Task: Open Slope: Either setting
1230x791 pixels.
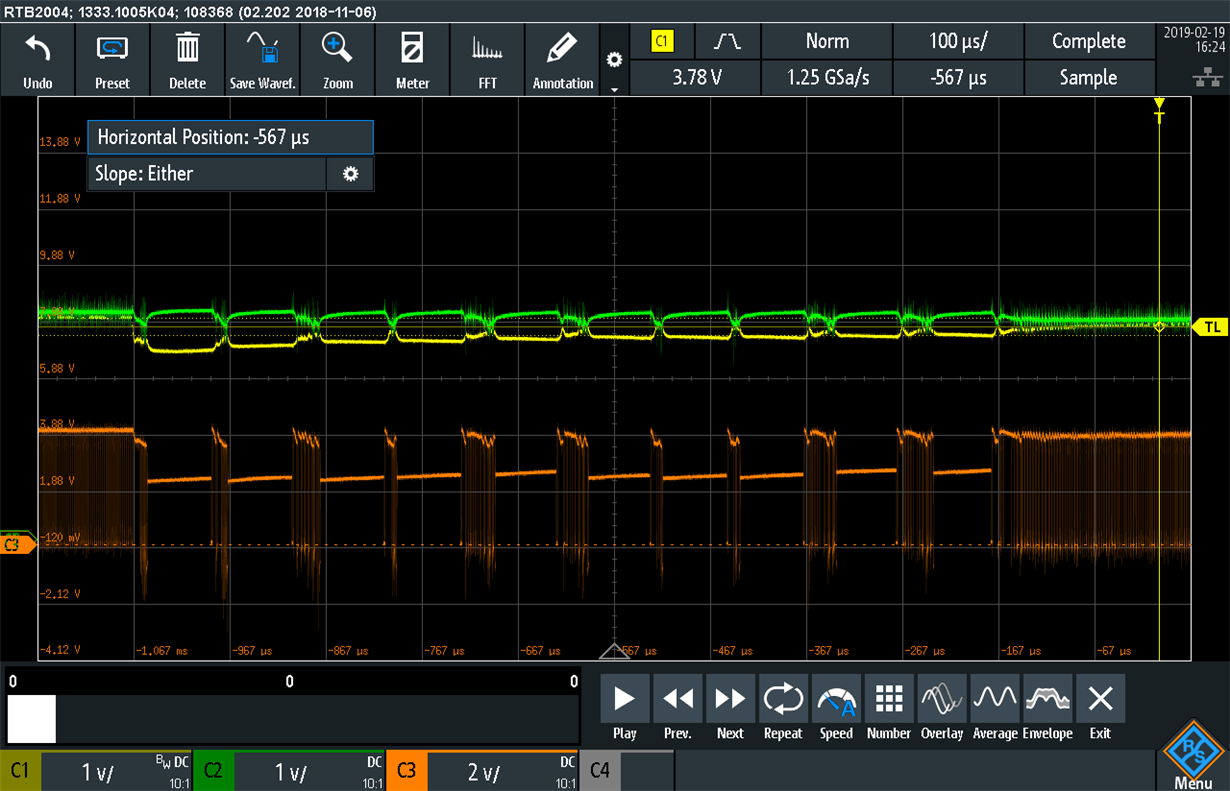Action: [207, 174]
